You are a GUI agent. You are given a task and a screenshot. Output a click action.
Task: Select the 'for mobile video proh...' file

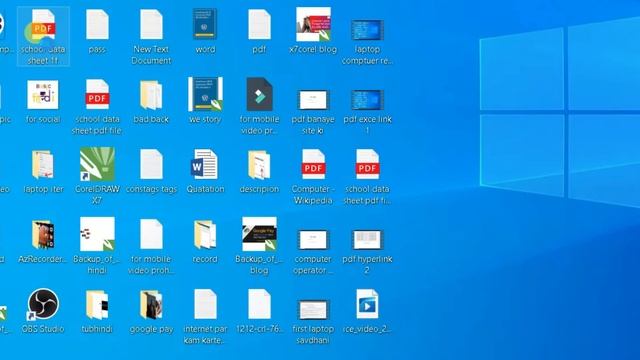point(151,234)
